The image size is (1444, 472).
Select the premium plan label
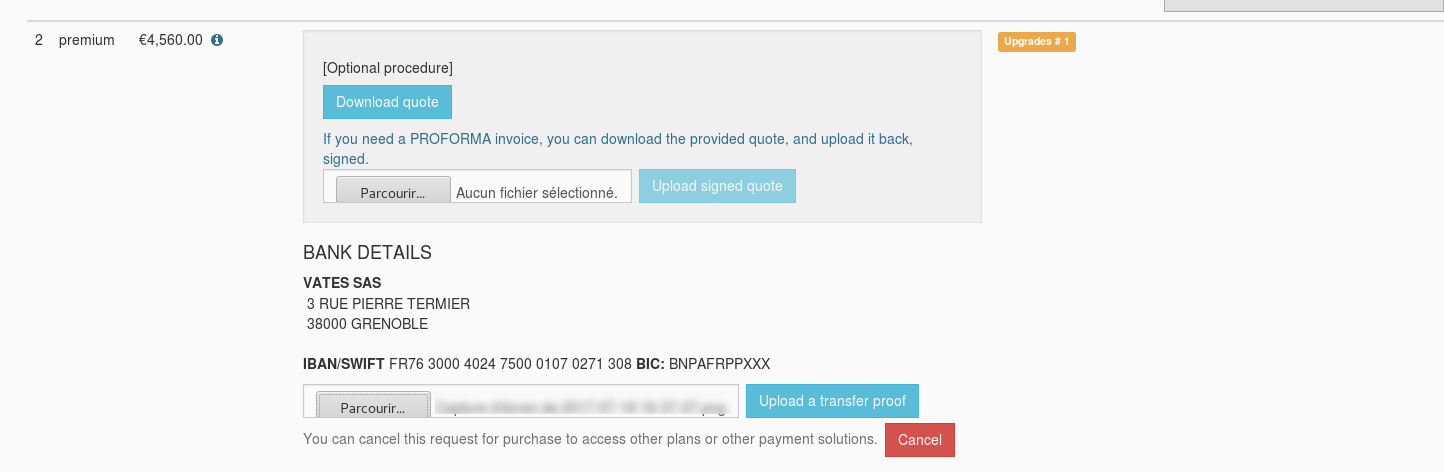coord(87,41)
